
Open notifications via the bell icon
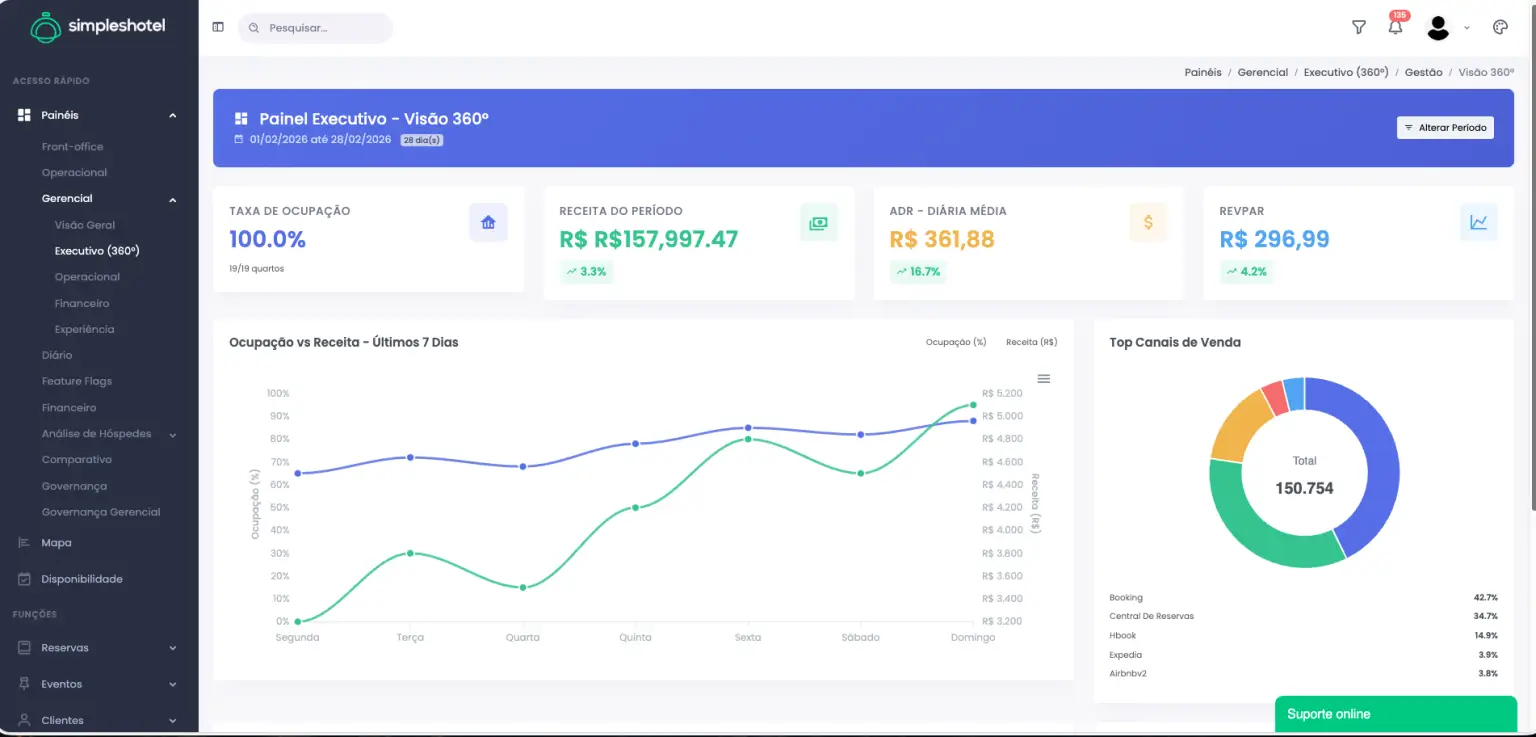tap(1395, 27)
